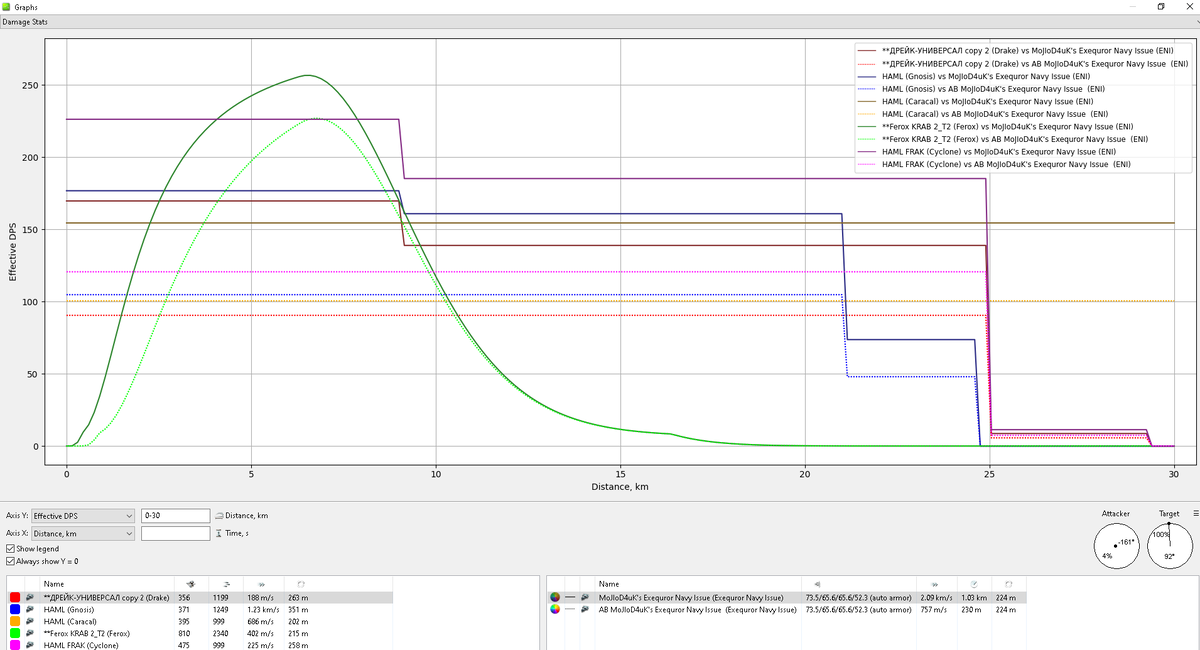This screenshot has height=650, width=1200.
Task: Select the AB MoJIoD4uK's Exequror Navy Issue target row
Action: click(787, 609)
